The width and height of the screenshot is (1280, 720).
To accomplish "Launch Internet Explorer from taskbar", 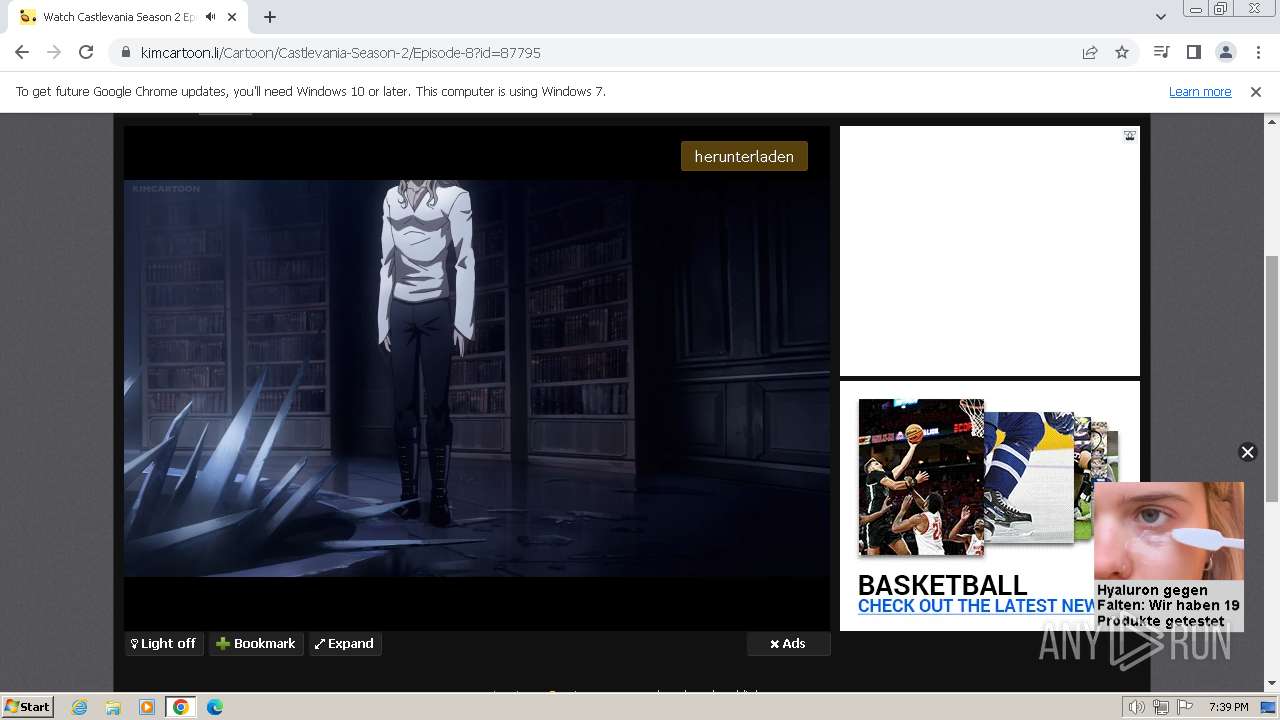I will click(80, 707).
